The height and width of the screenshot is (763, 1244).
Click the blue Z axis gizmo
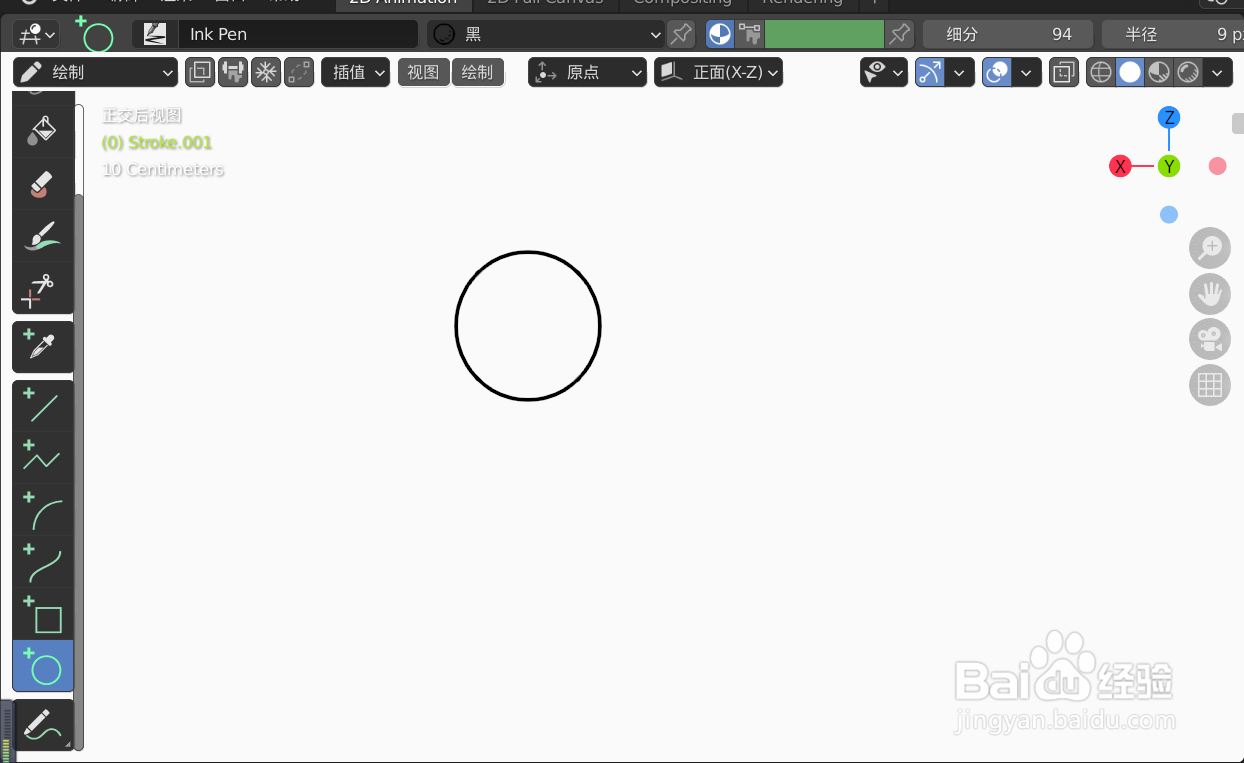coord(1169,117)
